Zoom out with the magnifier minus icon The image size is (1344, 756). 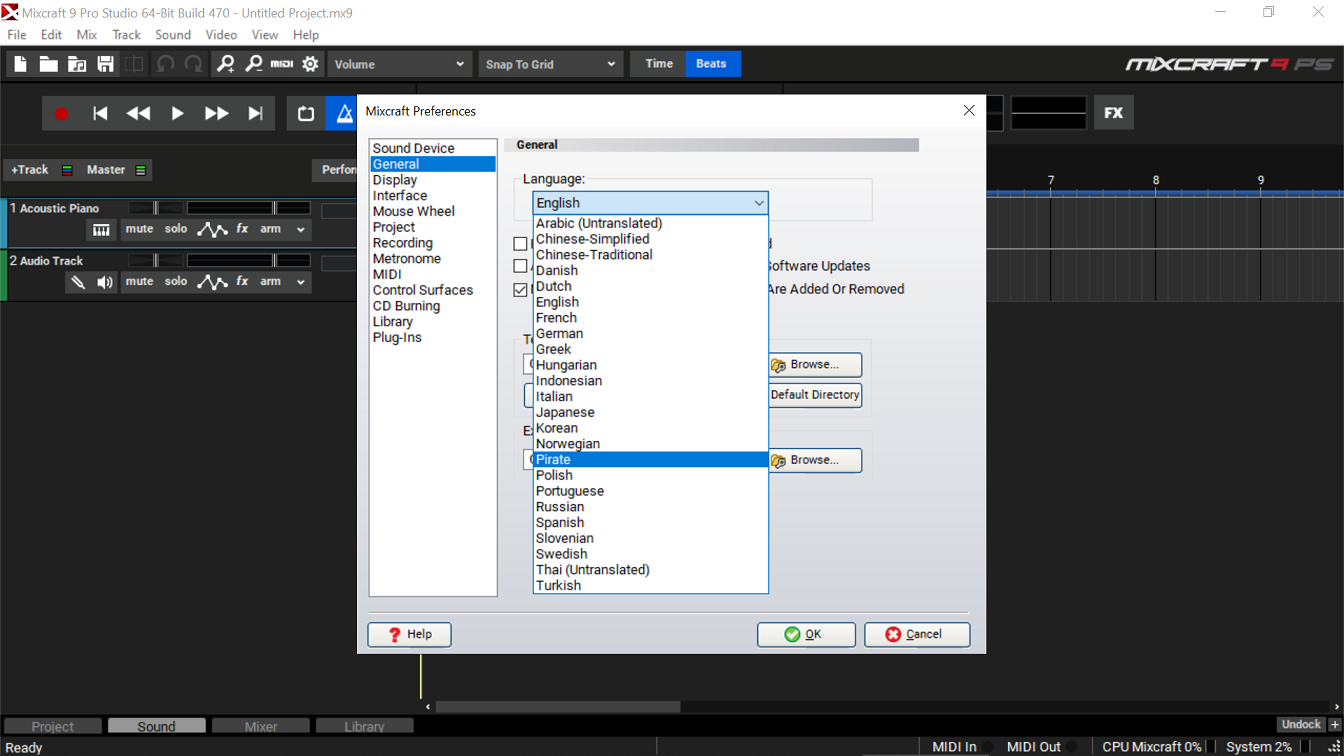click(x=254, y=64)
